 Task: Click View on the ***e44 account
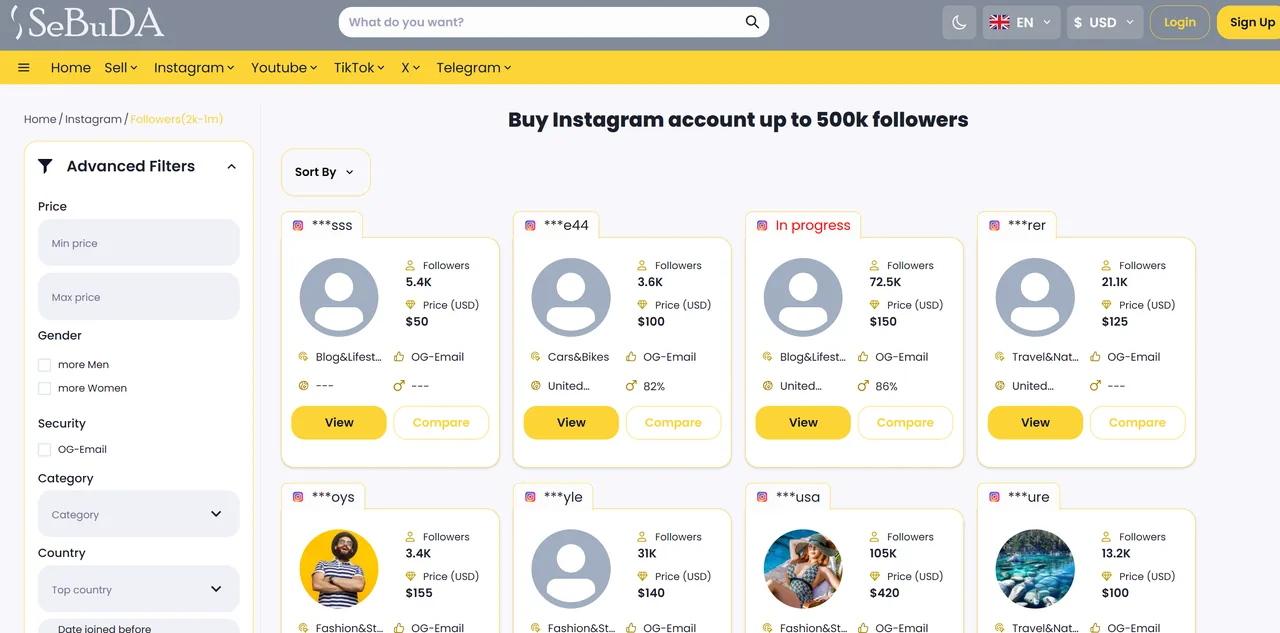[x=571, y=423]
